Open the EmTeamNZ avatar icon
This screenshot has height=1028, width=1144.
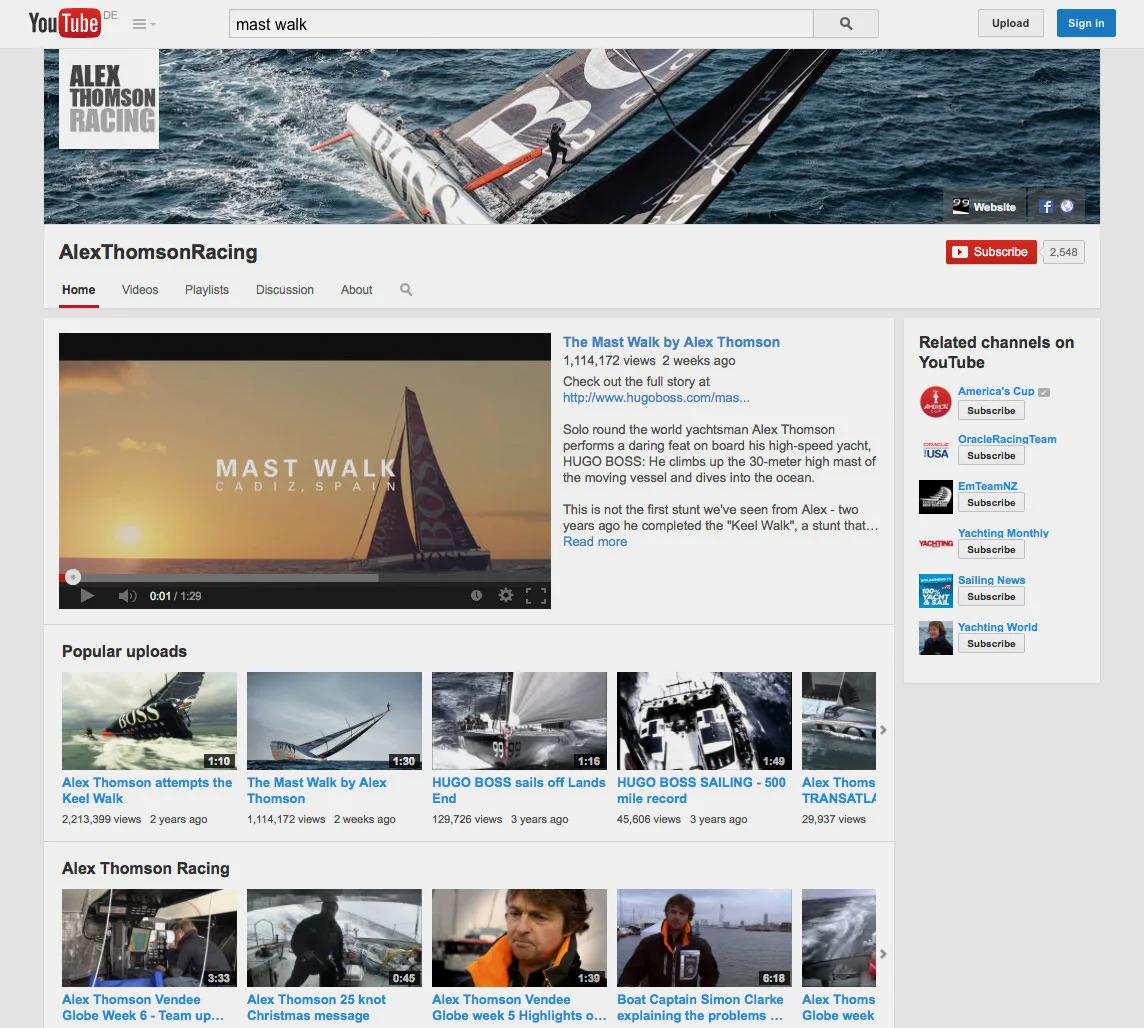coord(935,497)
